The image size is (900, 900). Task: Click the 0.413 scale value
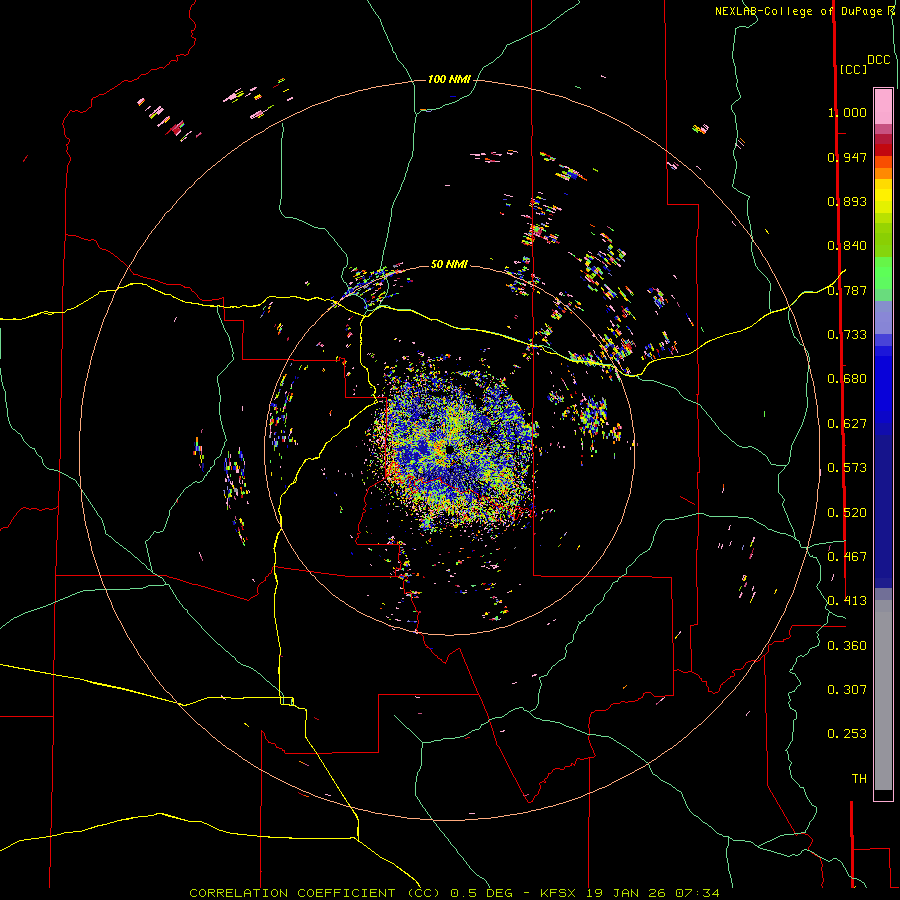click(847, 601)
